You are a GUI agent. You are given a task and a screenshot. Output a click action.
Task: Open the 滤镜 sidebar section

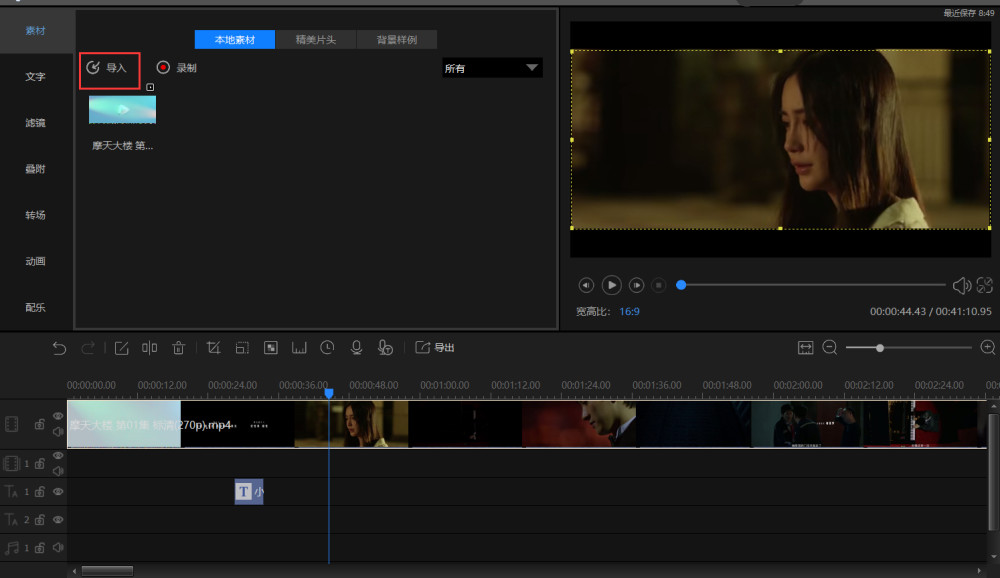coord(35,123)
